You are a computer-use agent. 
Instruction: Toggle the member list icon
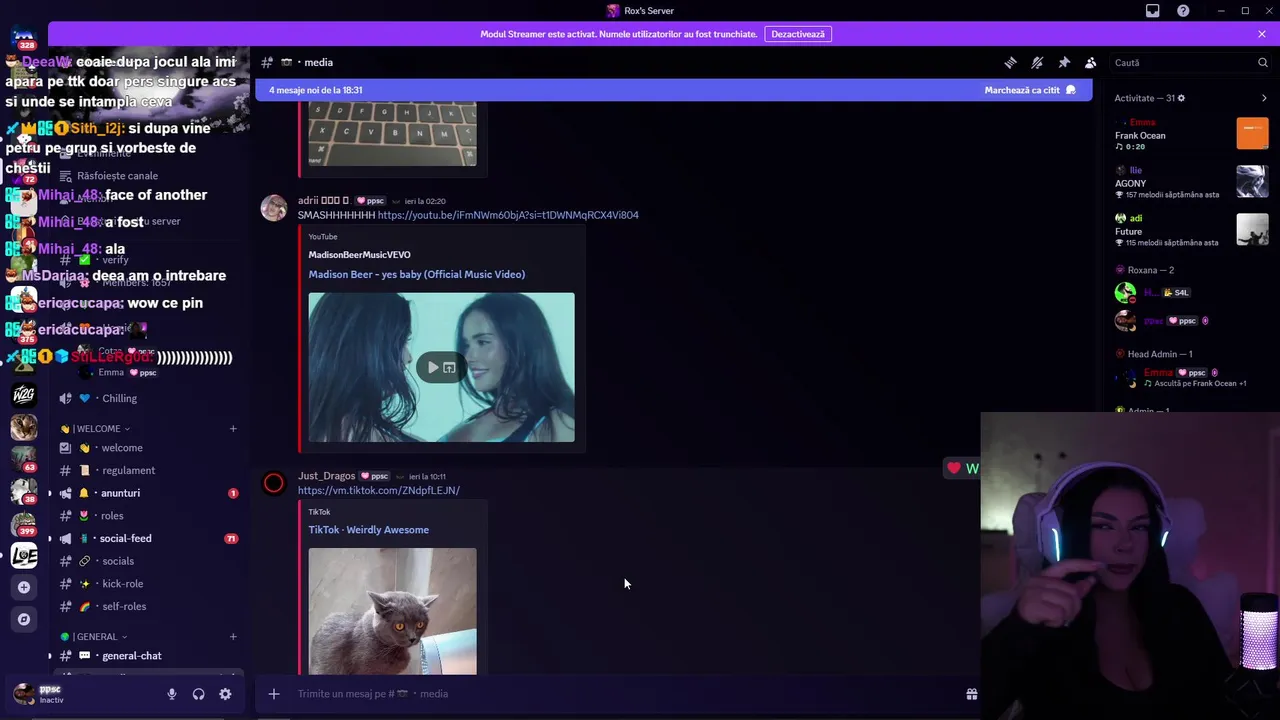click(x=1091, y=62)
